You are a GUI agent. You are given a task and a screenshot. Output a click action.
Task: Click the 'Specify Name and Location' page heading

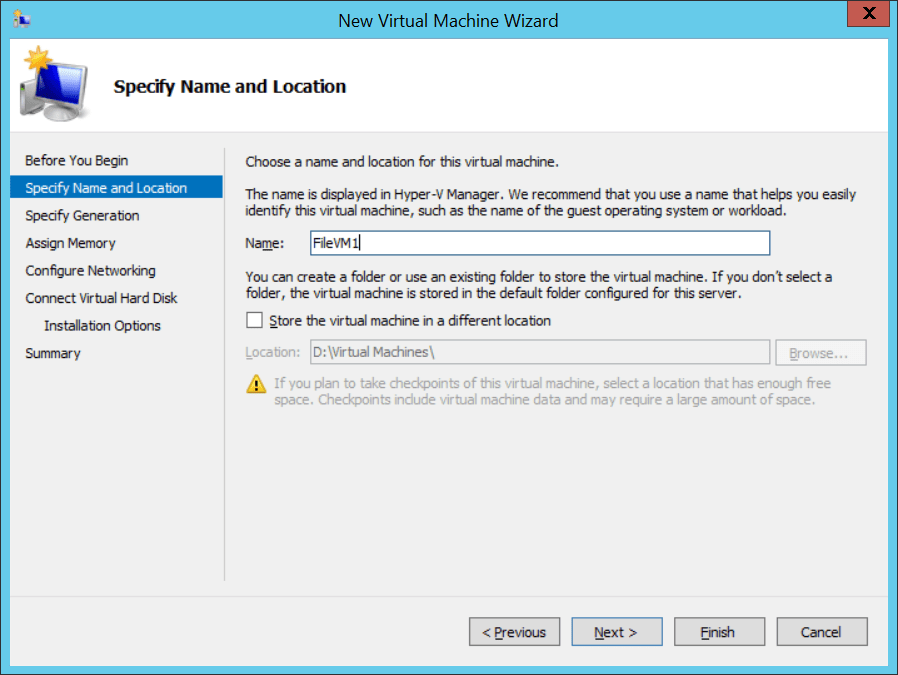click(230, 86)
